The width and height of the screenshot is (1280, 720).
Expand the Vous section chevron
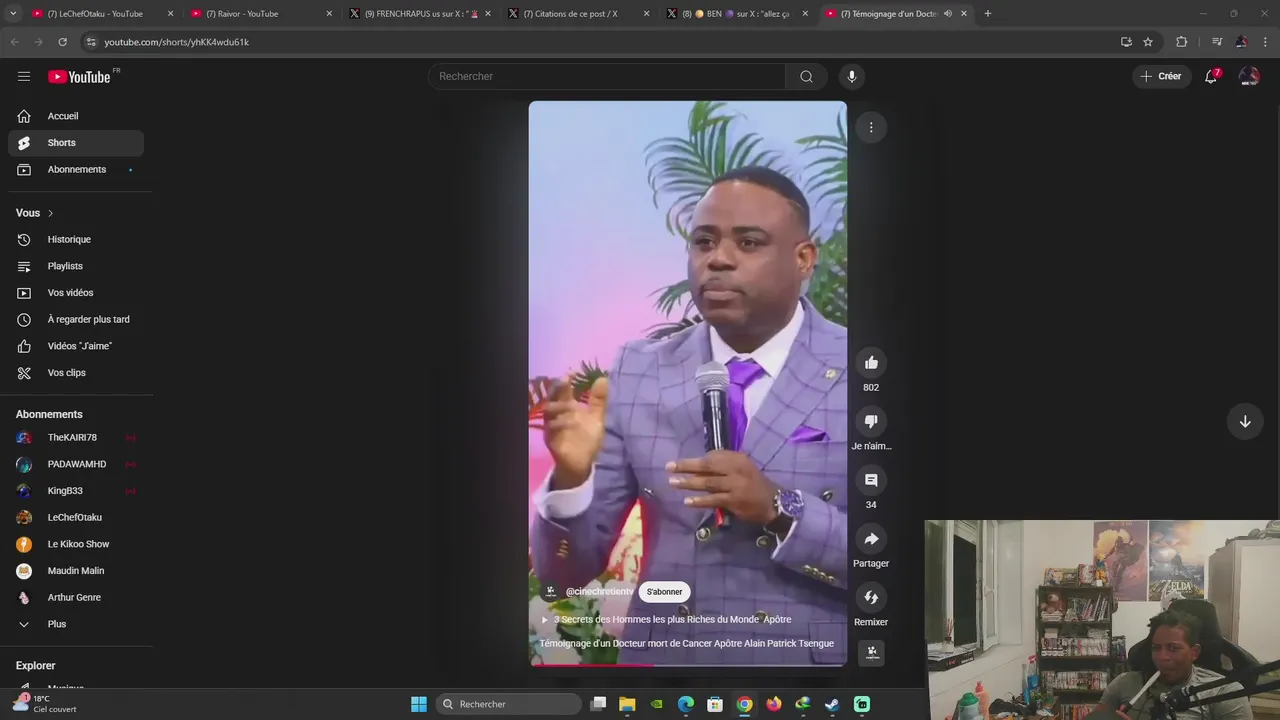pos(50,213)
